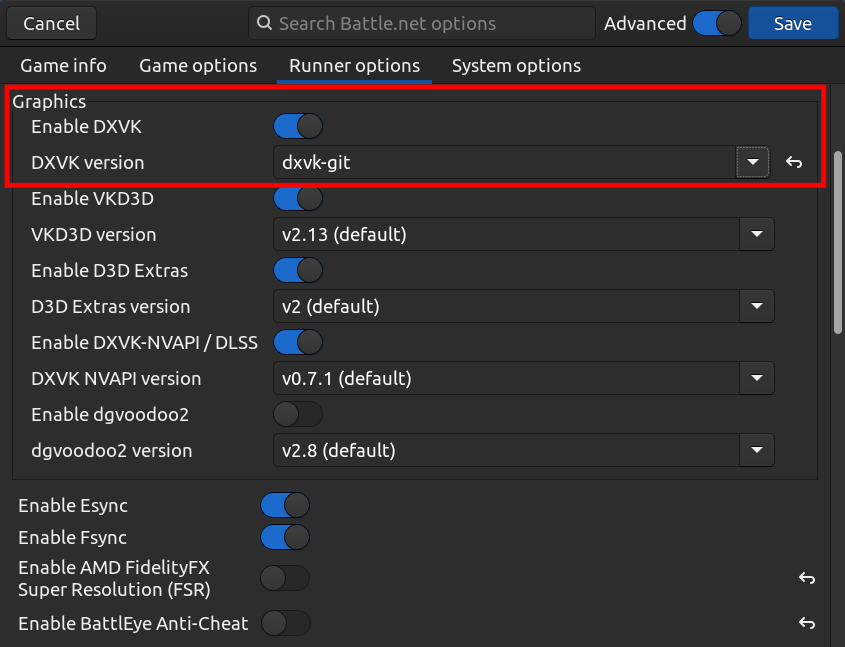
Task: Cancel the configuration dialog
Action: (51, 23)
